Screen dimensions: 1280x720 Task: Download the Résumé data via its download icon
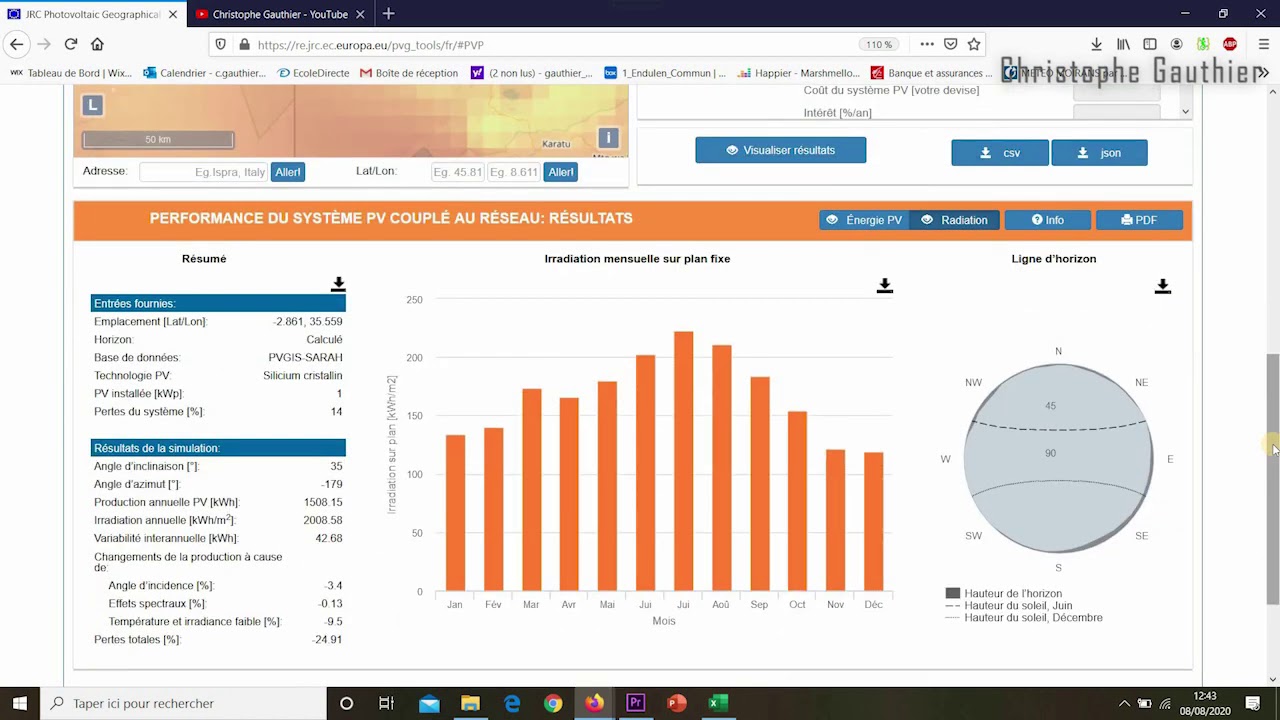pyautogui.click(x=338, y=285)
